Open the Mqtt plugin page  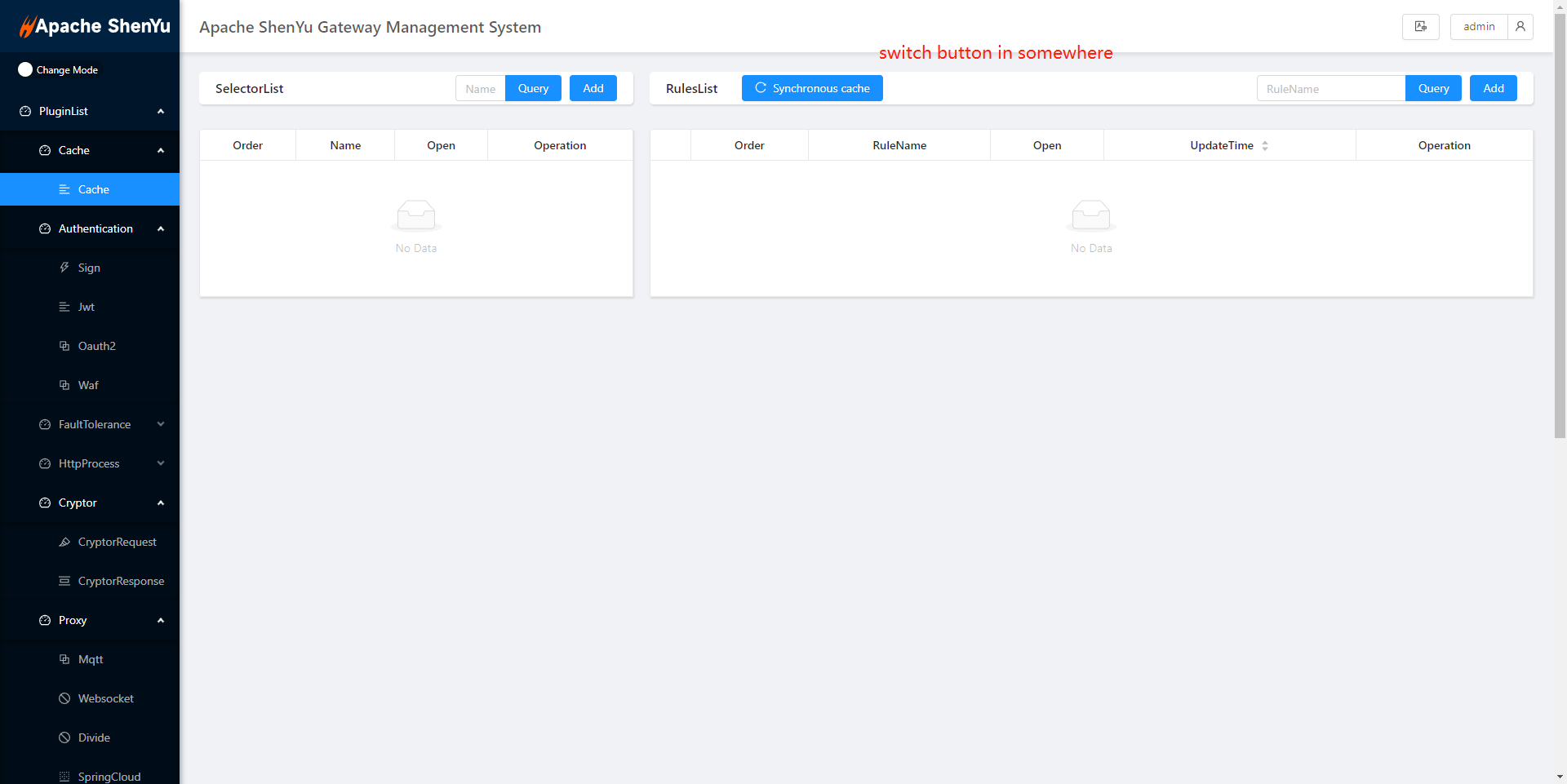point(90,659)
